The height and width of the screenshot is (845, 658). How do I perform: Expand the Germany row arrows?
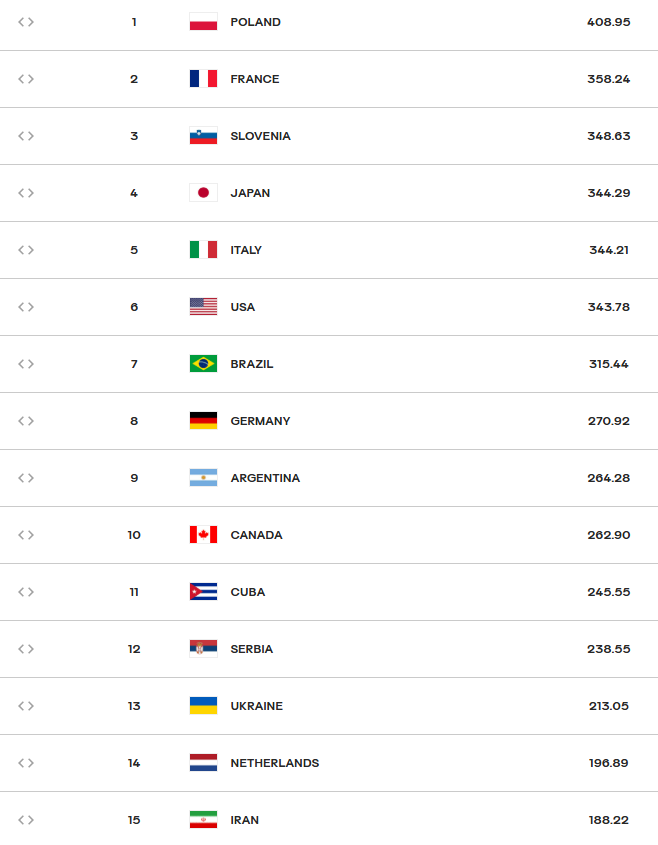click(26, 421)
